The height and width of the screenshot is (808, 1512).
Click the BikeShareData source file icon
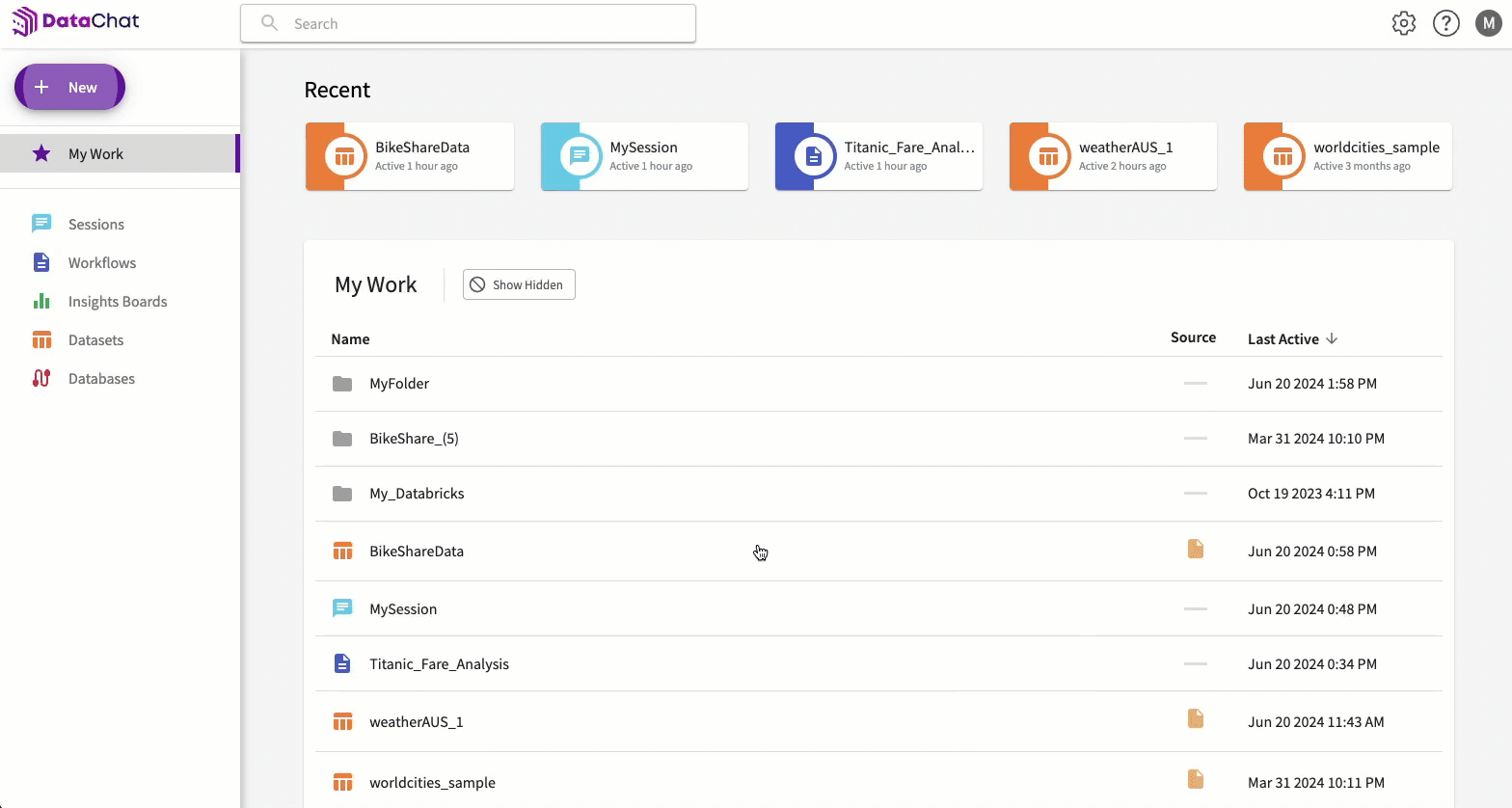(x=1196, y=549)
